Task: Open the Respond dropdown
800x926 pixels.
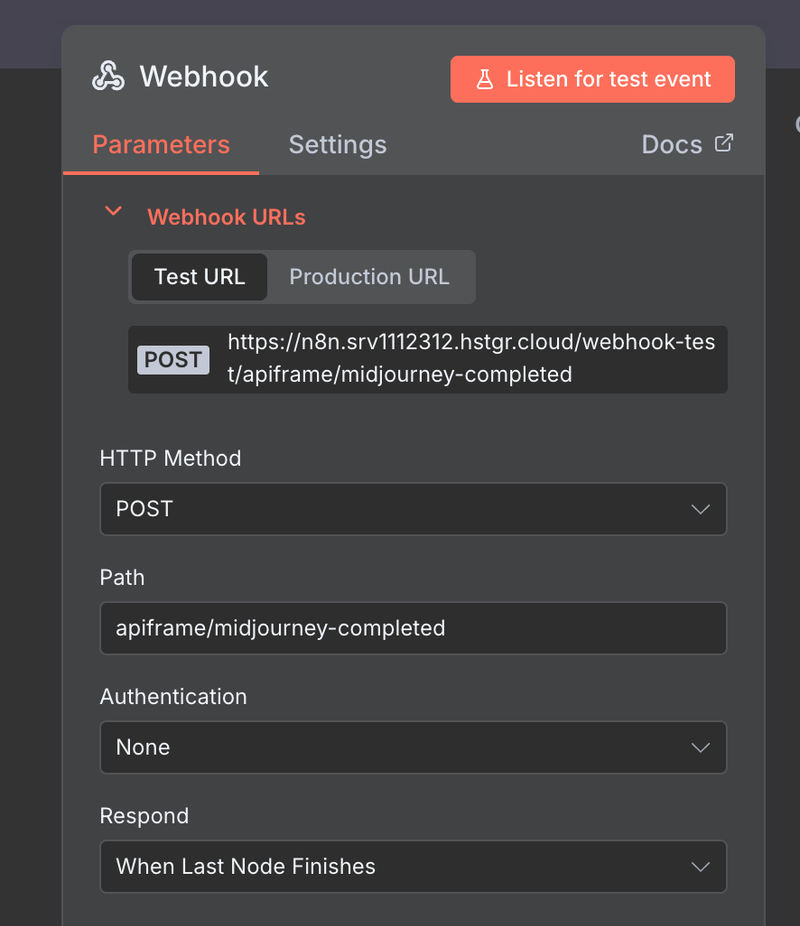Action: click(x=413, y=866)
